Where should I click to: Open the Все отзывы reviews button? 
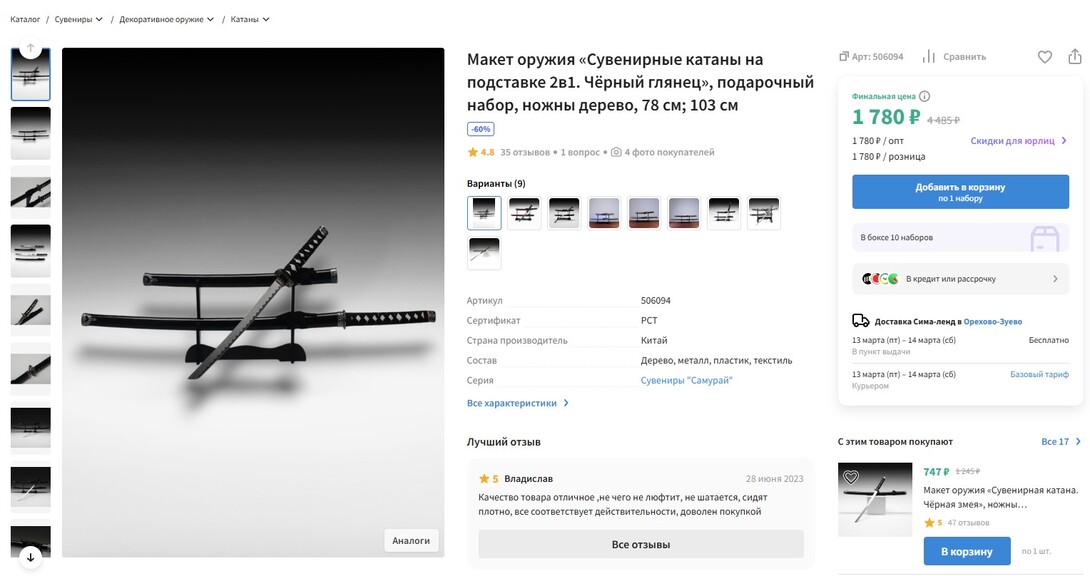[x=641, y=544]
